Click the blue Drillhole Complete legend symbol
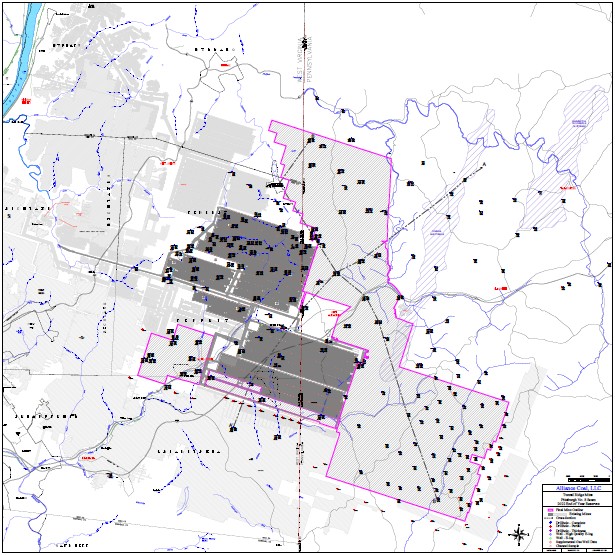The width and height of the screenshot is (615, 555). [x=549, y=522]
